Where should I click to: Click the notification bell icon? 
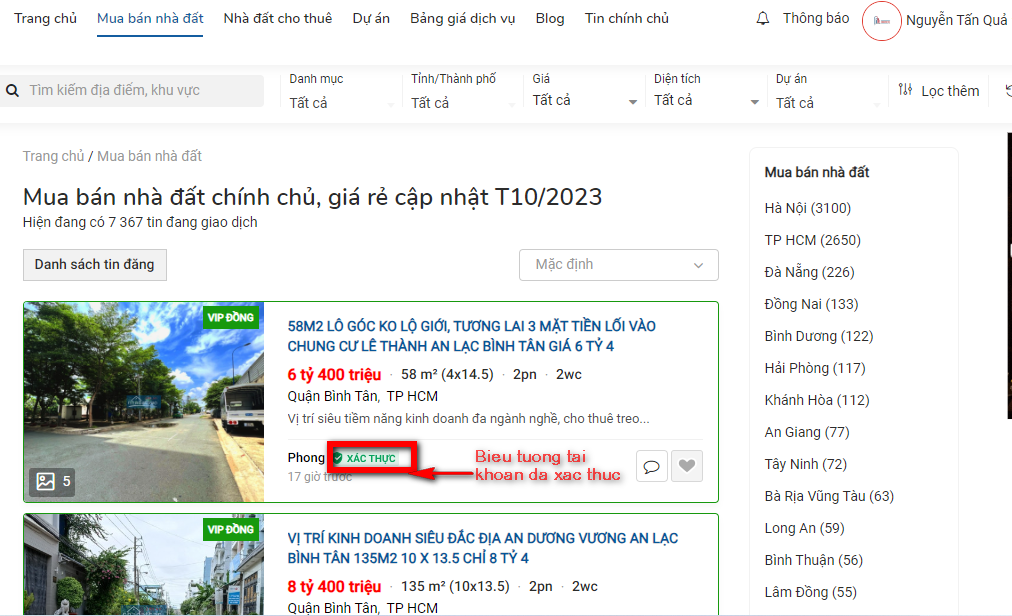[x=762, y=19]
